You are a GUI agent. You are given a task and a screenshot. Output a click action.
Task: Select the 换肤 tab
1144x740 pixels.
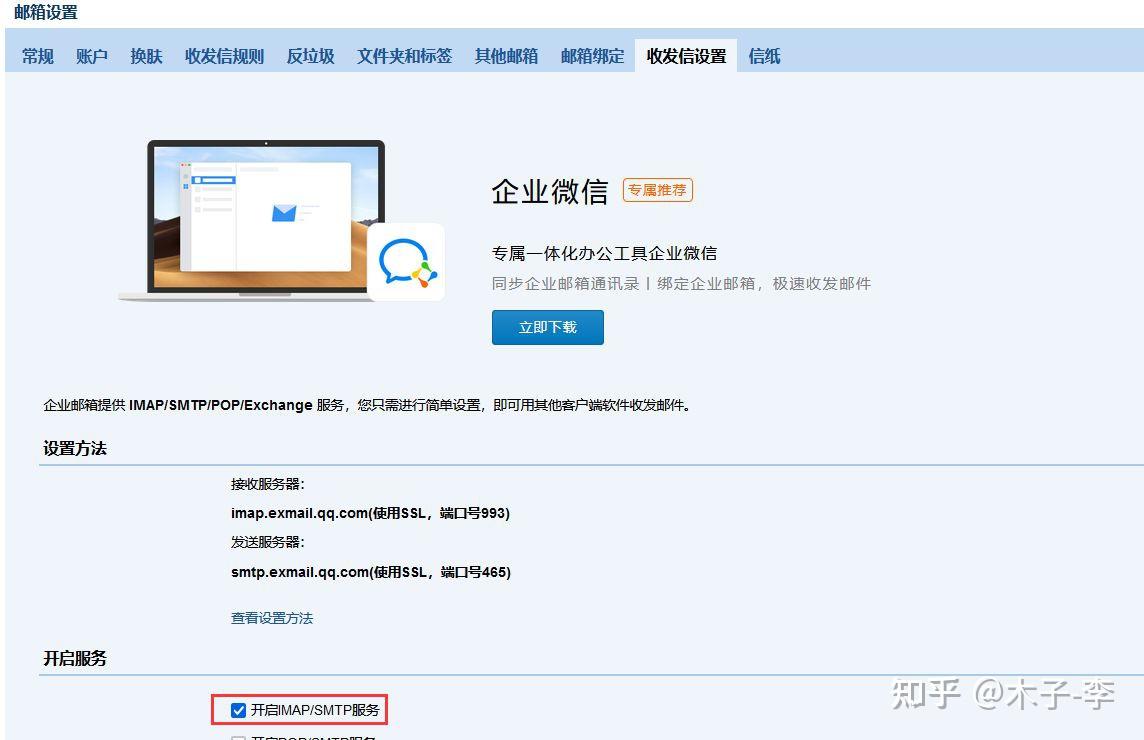tap(146, 56)
